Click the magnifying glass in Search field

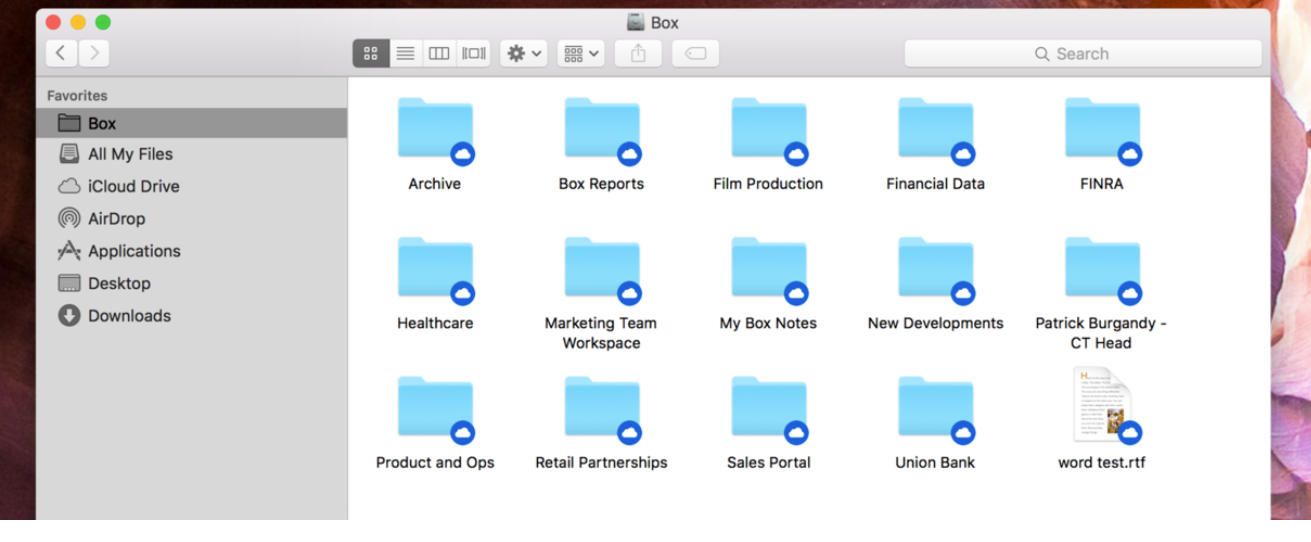click(x=1043, y=54)
